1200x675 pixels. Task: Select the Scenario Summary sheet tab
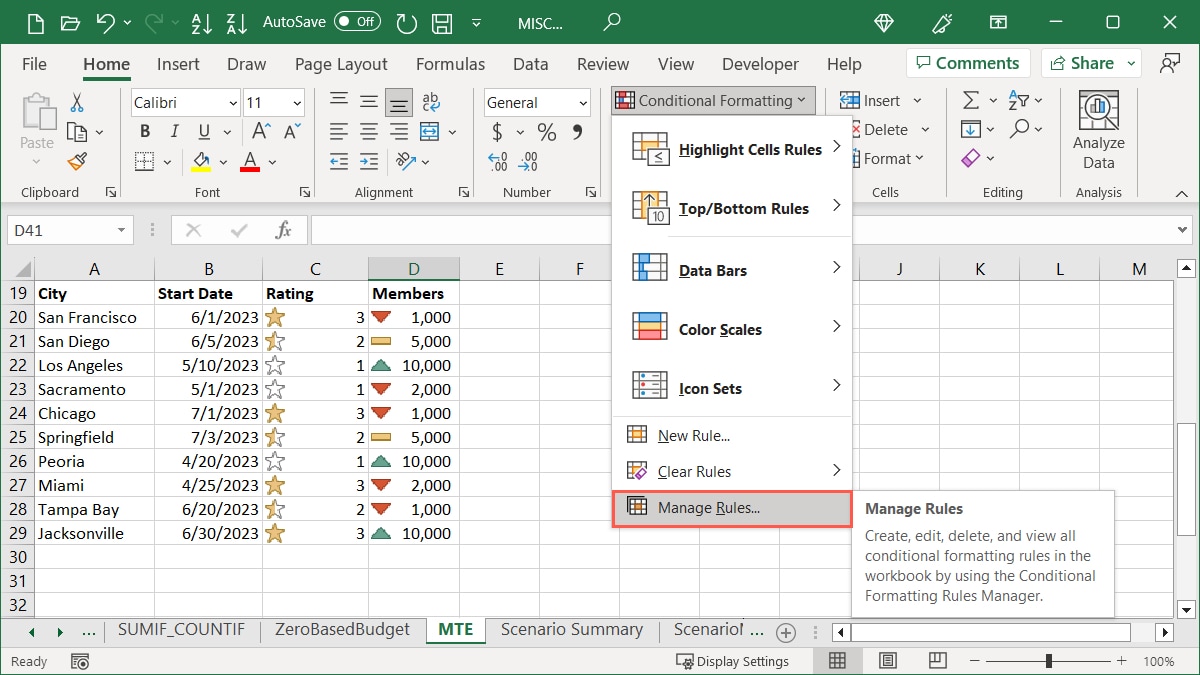572,630
